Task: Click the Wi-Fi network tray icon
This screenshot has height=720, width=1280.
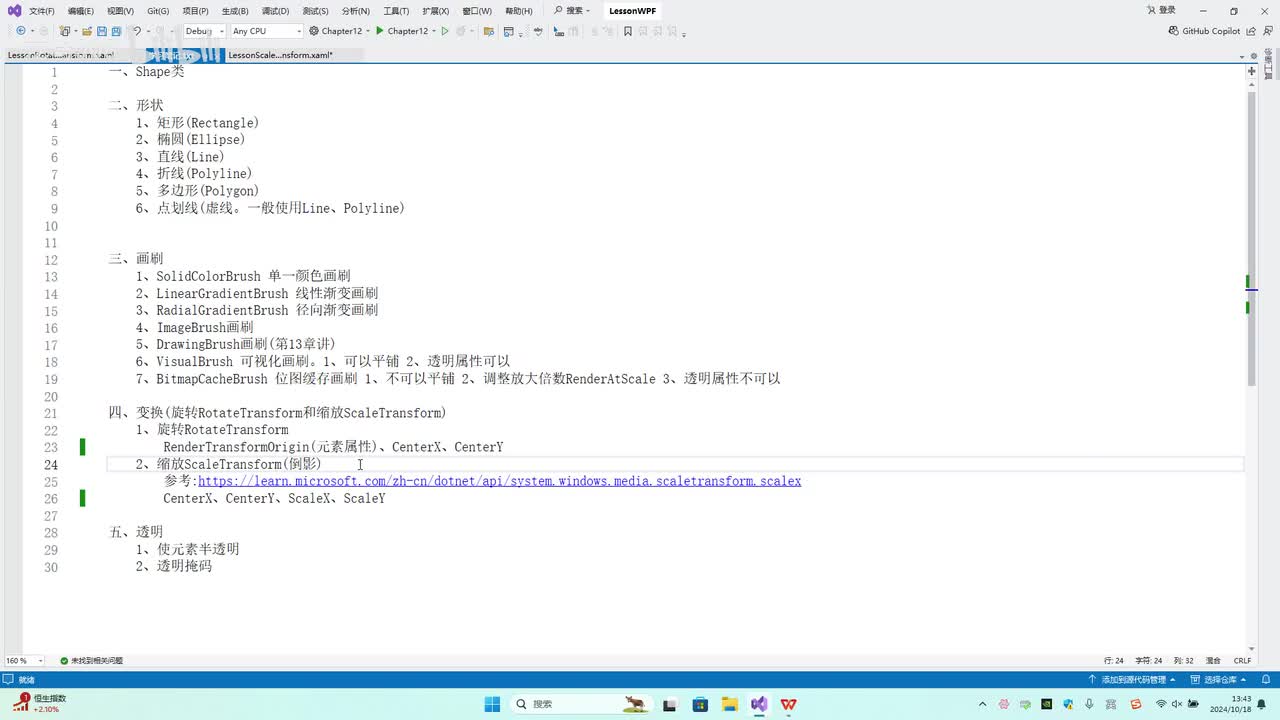Action: pyautogui.click(x=1160, y=704)
